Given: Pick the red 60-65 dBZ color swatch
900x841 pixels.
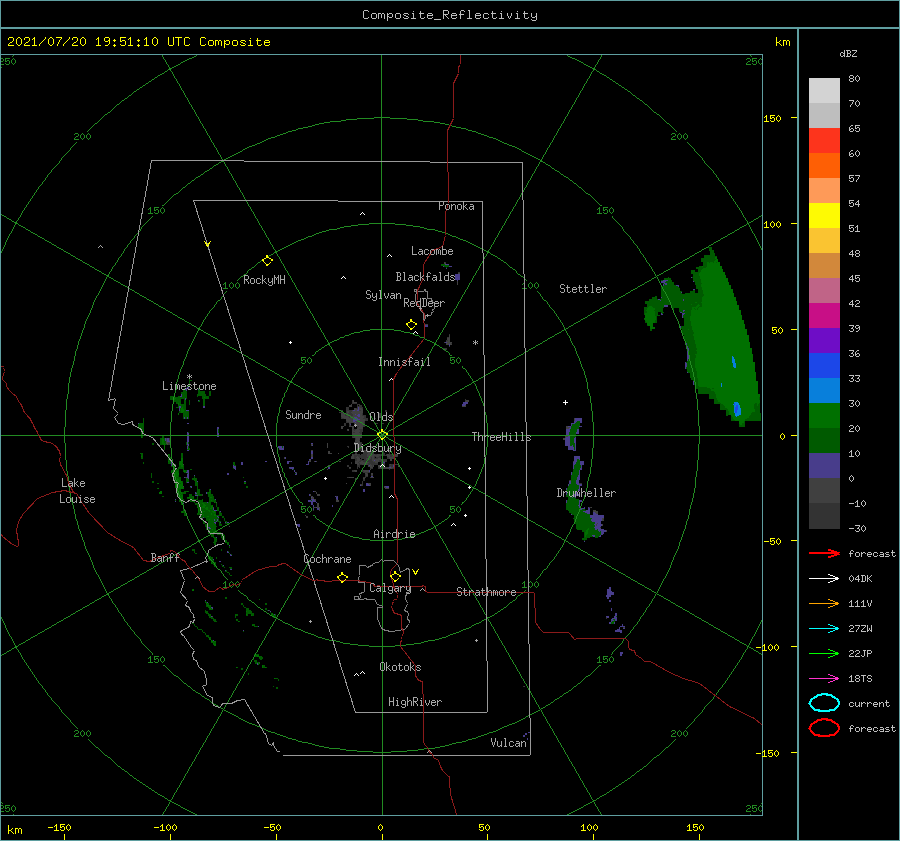Looking at the screenshot, I should pos(824,141).
